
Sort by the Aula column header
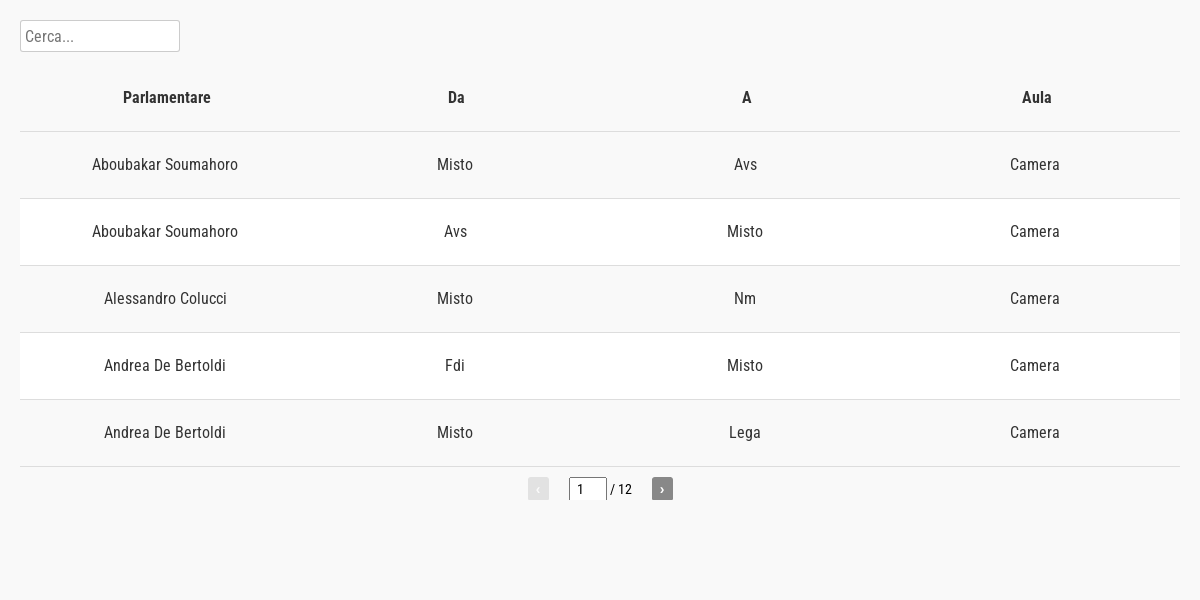click(1036, 98)
